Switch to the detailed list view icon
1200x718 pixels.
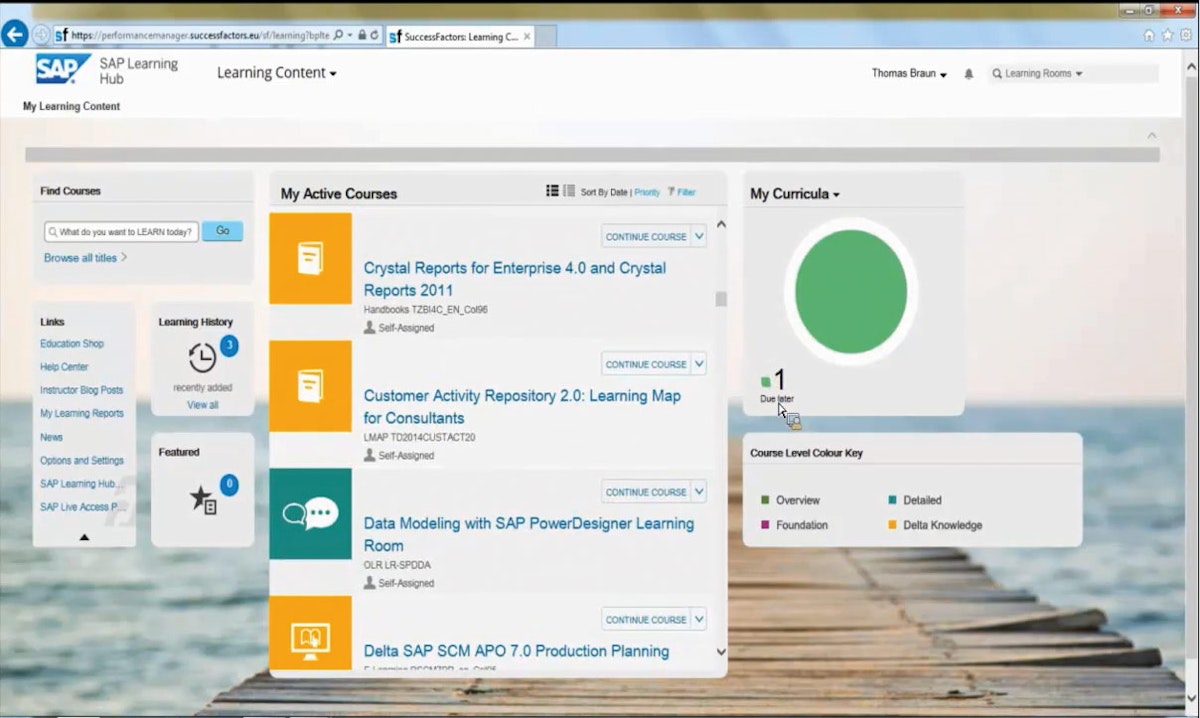[x=569, y=191]
